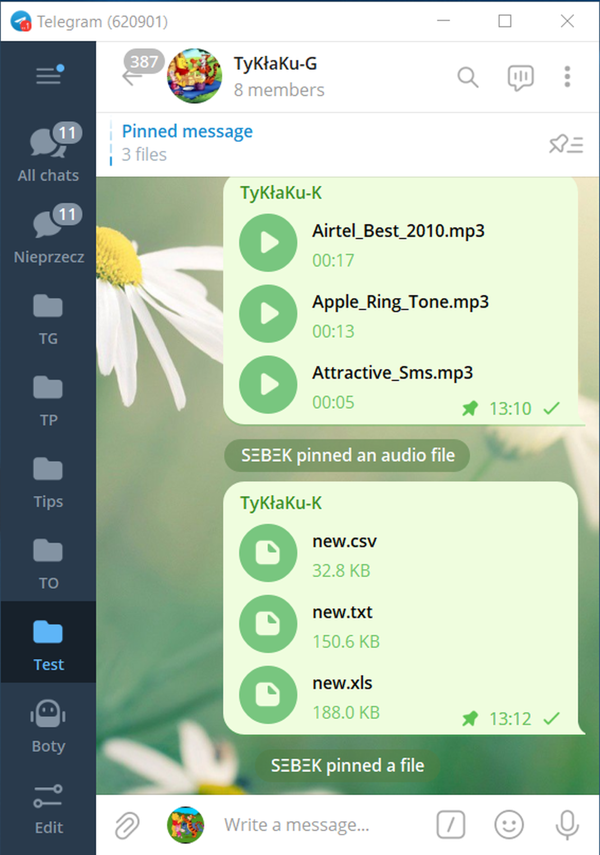Show all pinned messages list icon

[565, 144]
